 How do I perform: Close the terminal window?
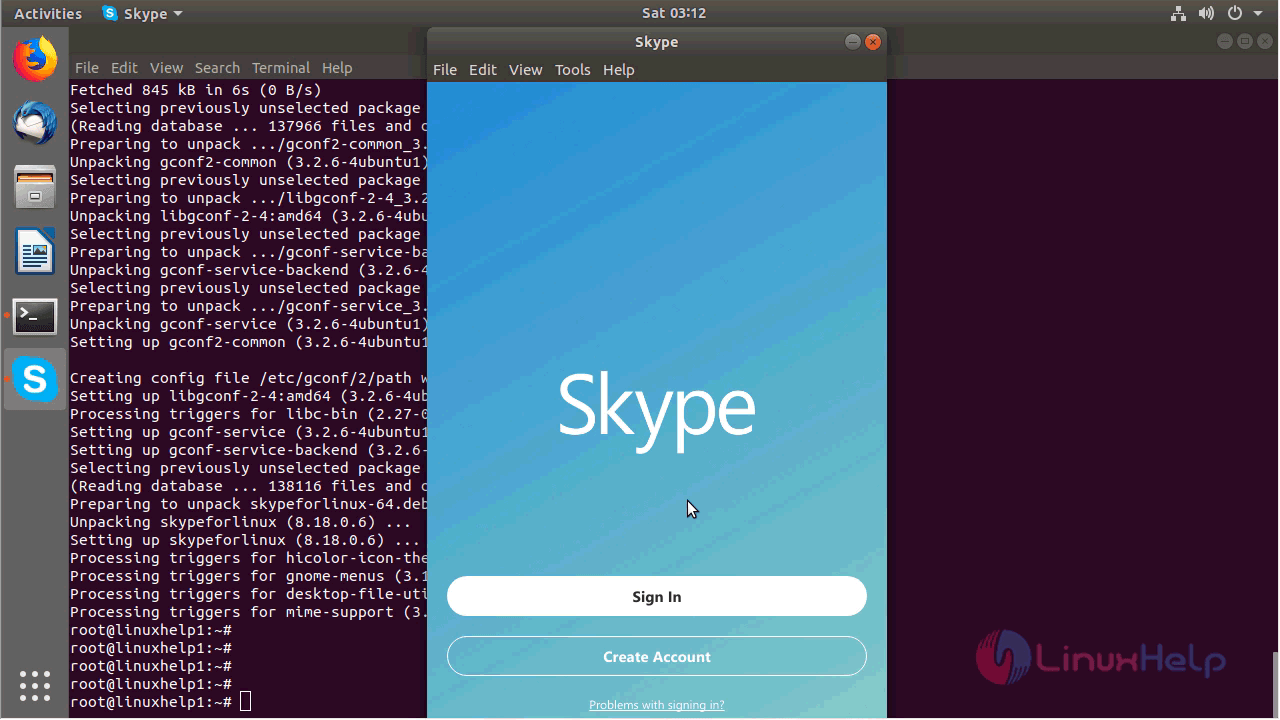click(x=1265, y=41)
